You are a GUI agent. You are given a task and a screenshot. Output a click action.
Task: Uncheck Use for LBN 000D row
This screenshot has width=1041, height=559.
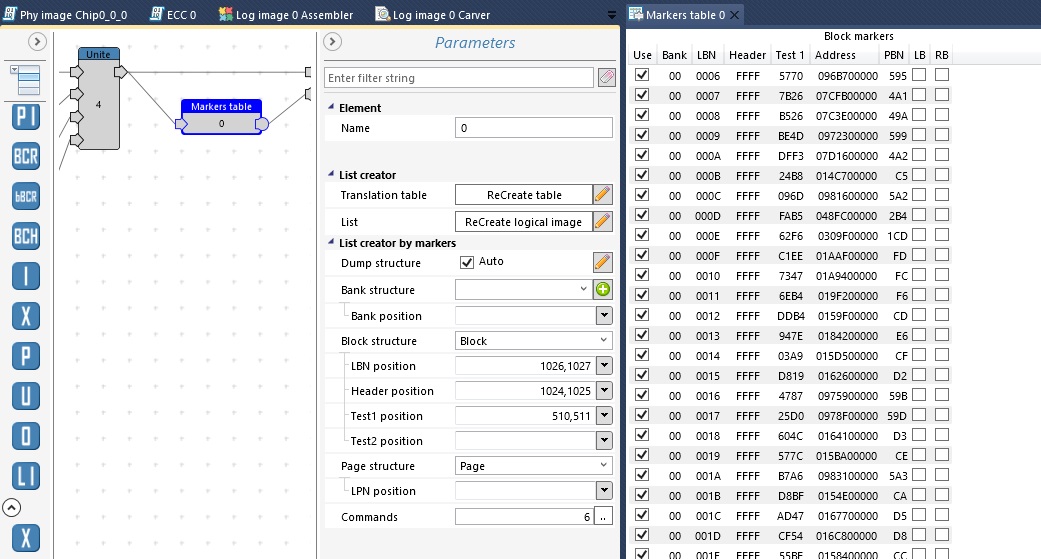pos(642,215)
